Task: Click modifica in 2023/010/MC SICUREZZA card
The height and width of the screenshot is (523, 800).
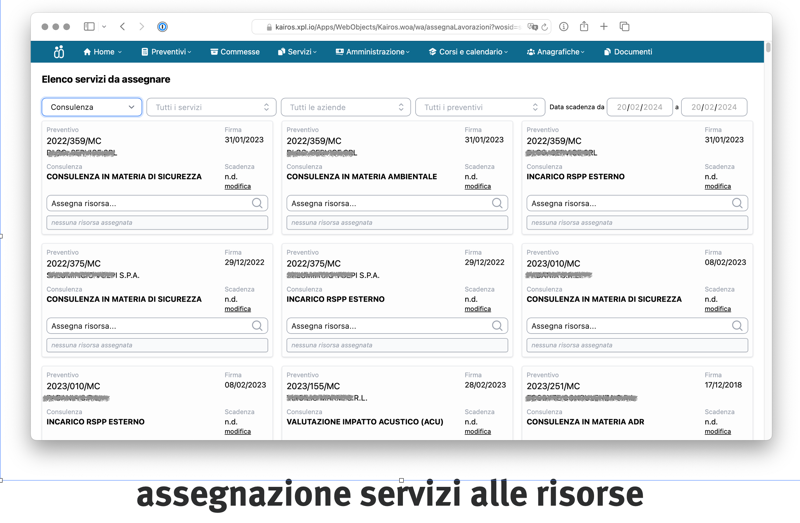Action: pyautogui.click(x=718, y=309)
